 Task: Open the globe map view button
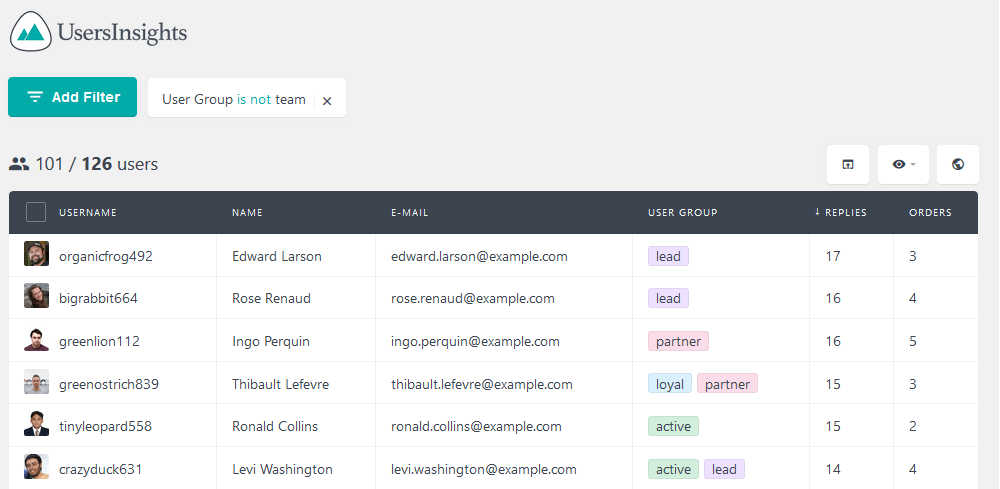(x=957, y=164)
